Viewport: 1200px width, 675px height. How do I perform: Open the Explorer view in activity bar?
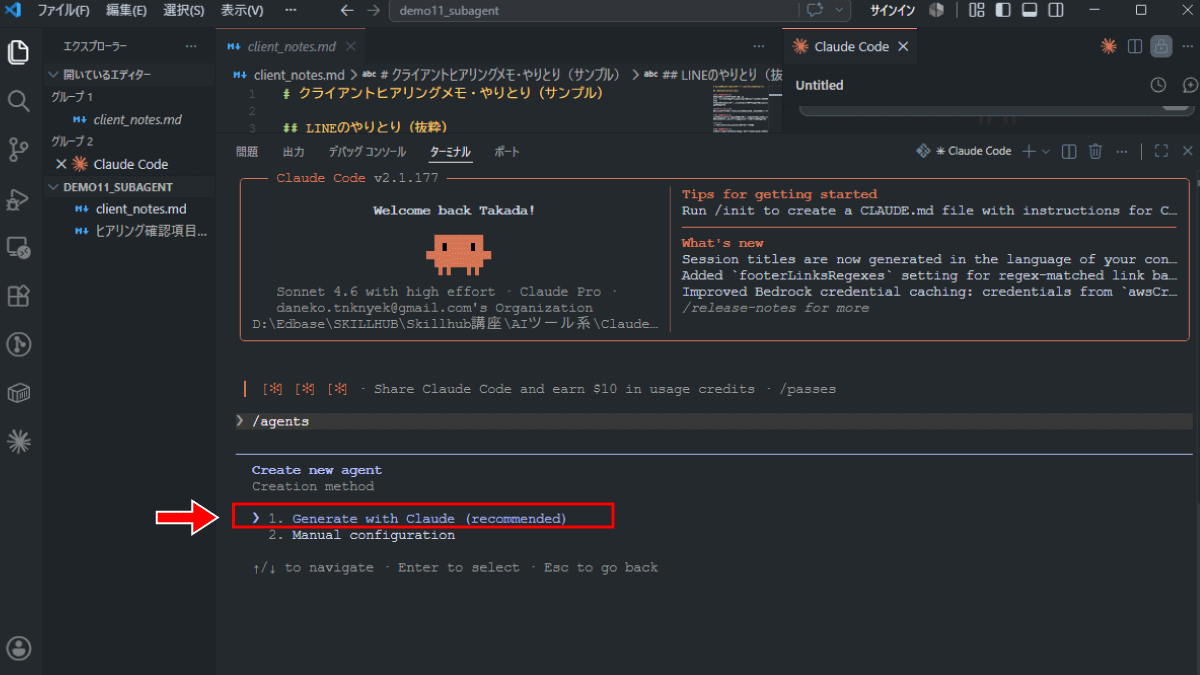pyautogui.click(x=18, y=52)
